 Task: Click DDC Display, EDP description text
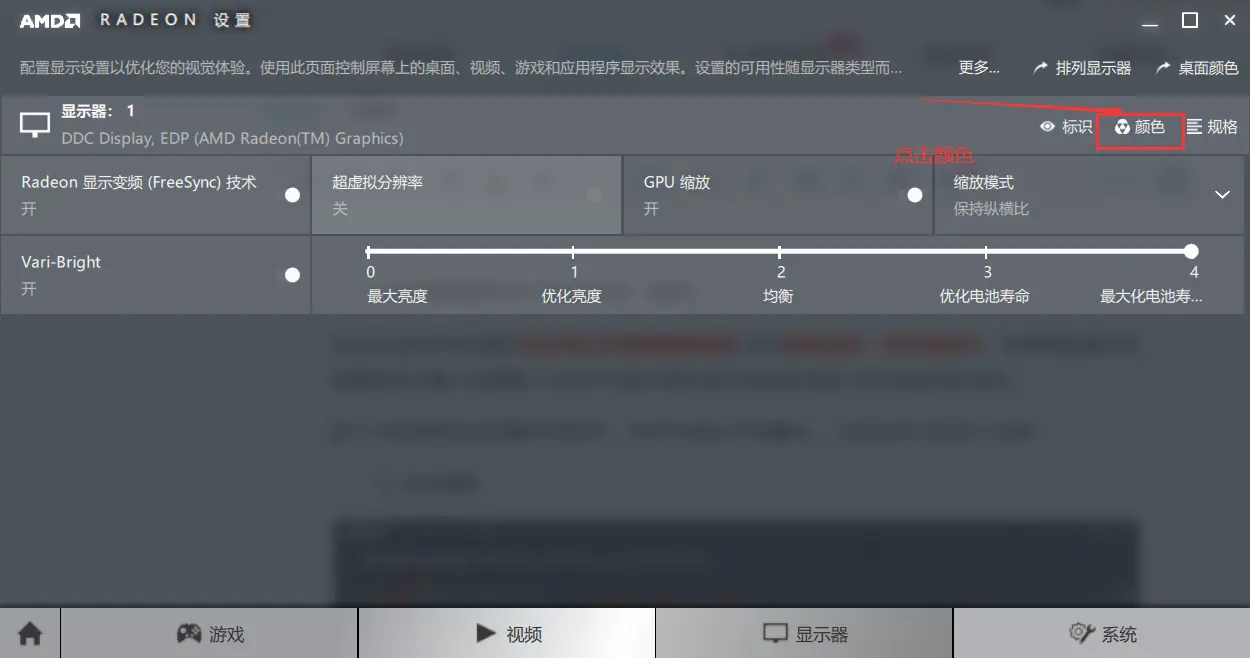tap(232, 138)
